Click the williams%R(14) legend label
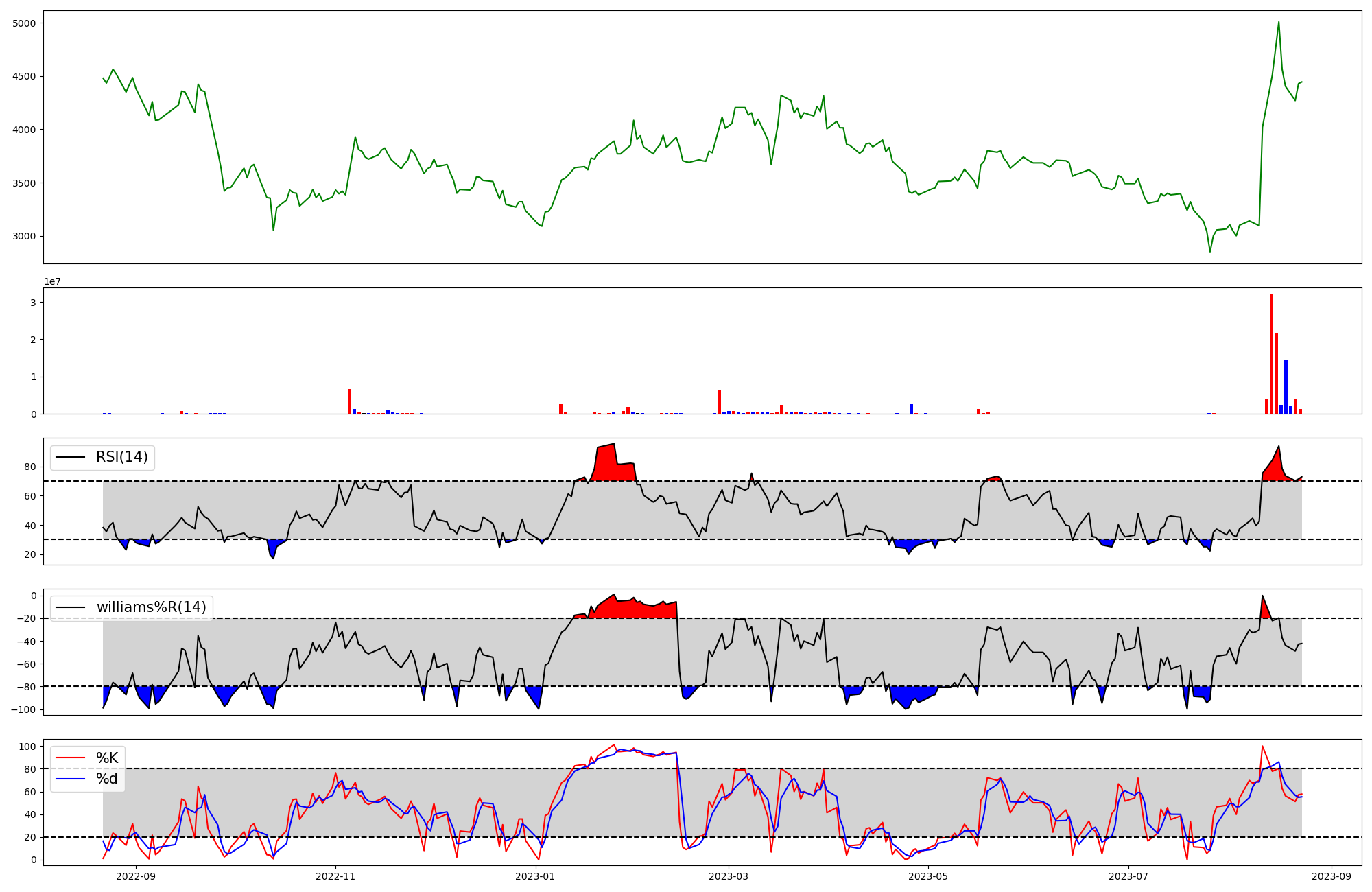The image size is (1372, 892). coord(151,607)
